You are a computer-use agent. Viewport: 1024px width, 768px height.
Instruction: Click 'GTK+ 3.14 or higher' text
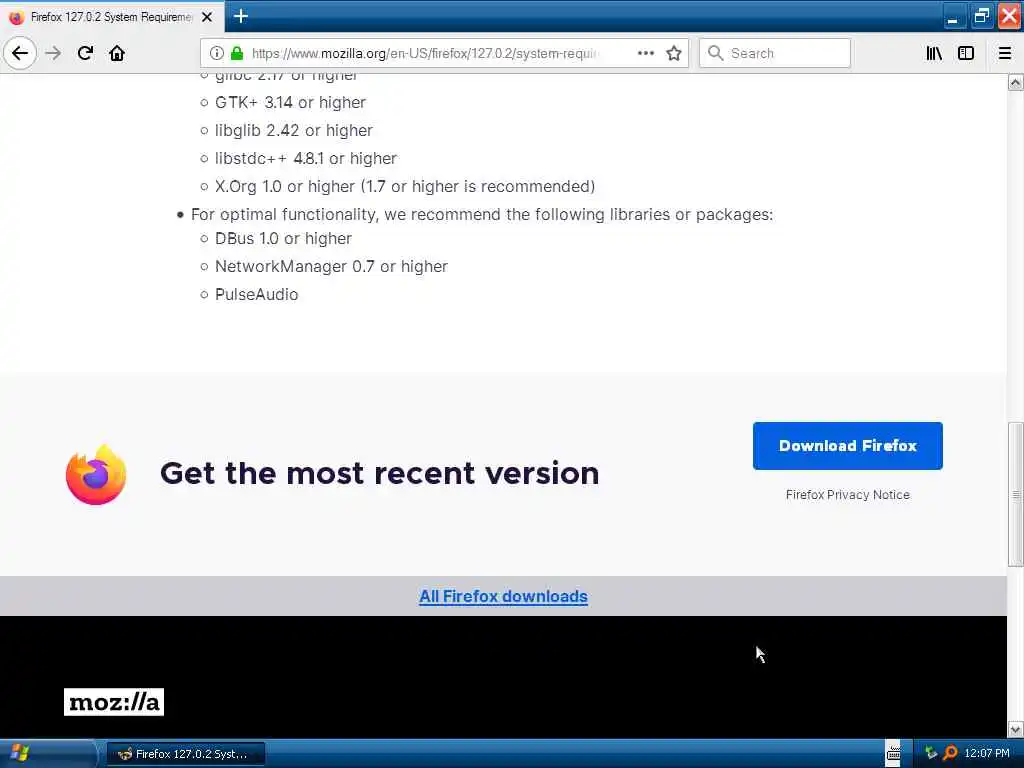pos(290,103)
